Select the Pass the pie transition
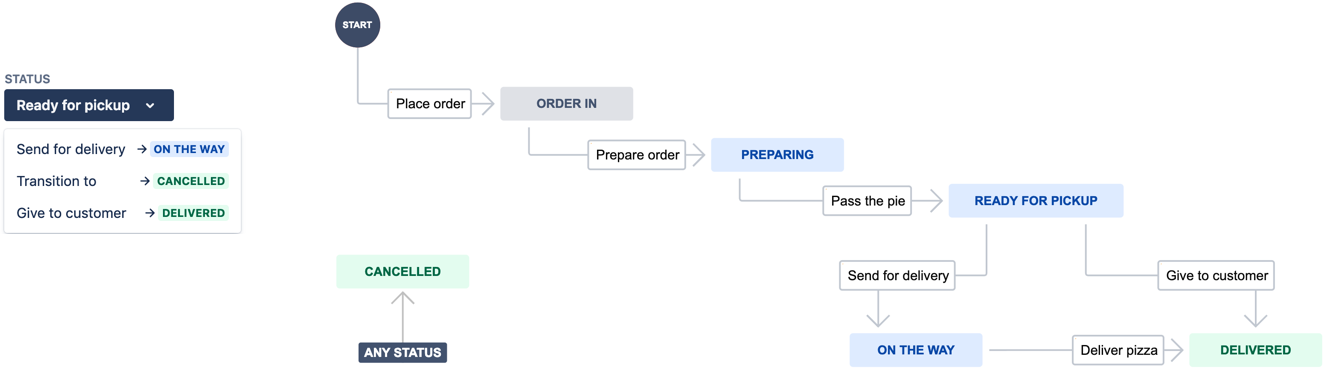 867,201
